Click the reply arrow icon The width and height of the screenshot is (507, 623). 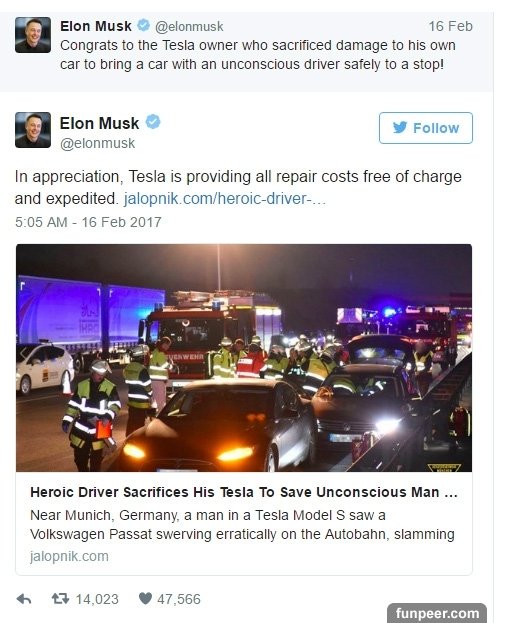24,599
